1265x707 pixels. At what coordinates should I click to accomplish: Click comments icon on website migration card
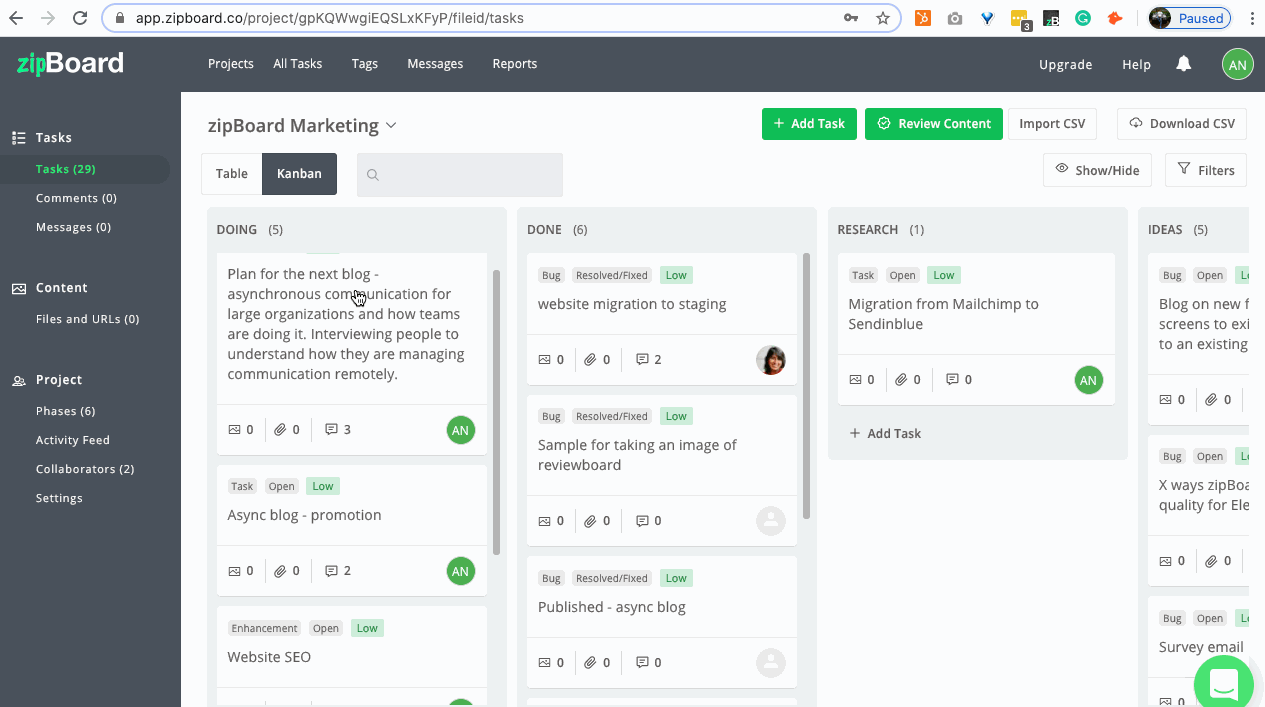(x=643, y=359)
